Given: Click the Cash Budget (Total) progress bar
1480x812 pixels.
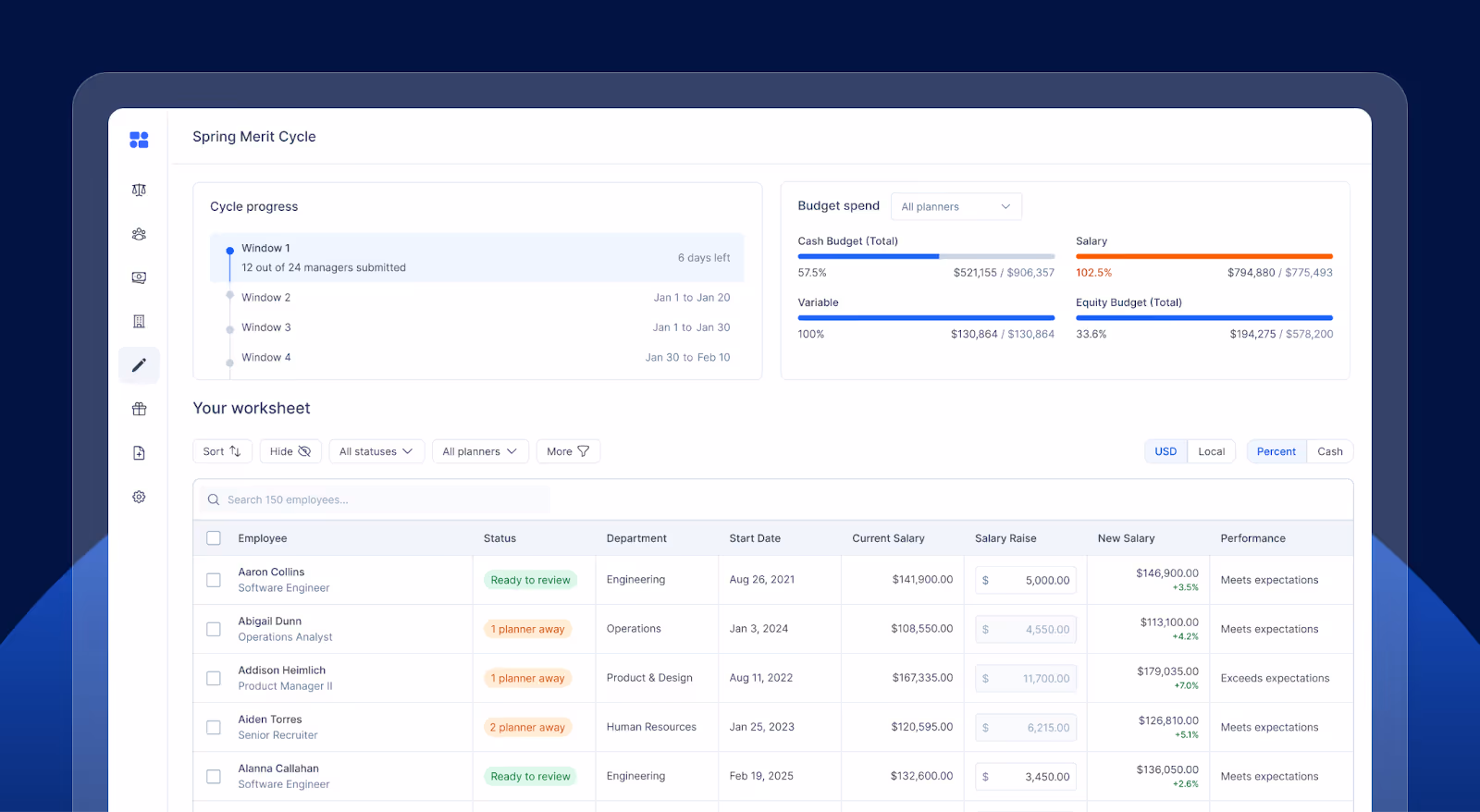Looking at the screenshot, I should (926, 256).
